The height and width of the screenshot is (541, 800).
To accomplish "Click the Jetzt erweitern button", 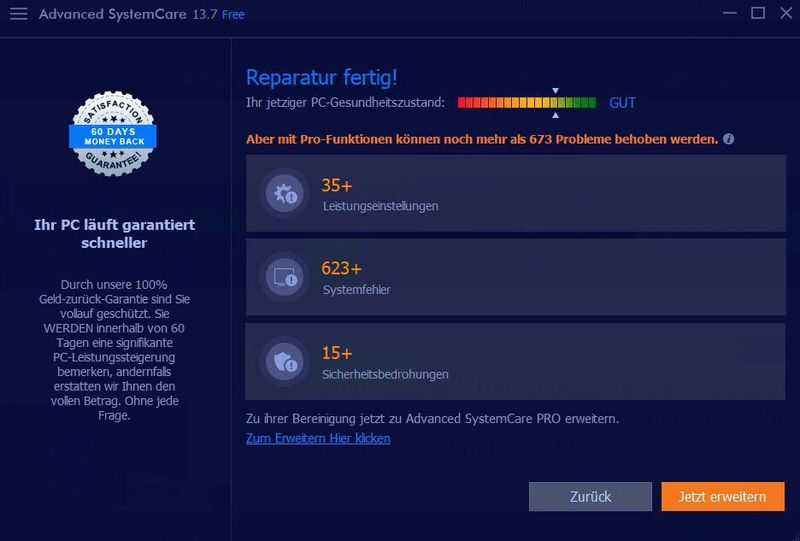I will (723, 497).
